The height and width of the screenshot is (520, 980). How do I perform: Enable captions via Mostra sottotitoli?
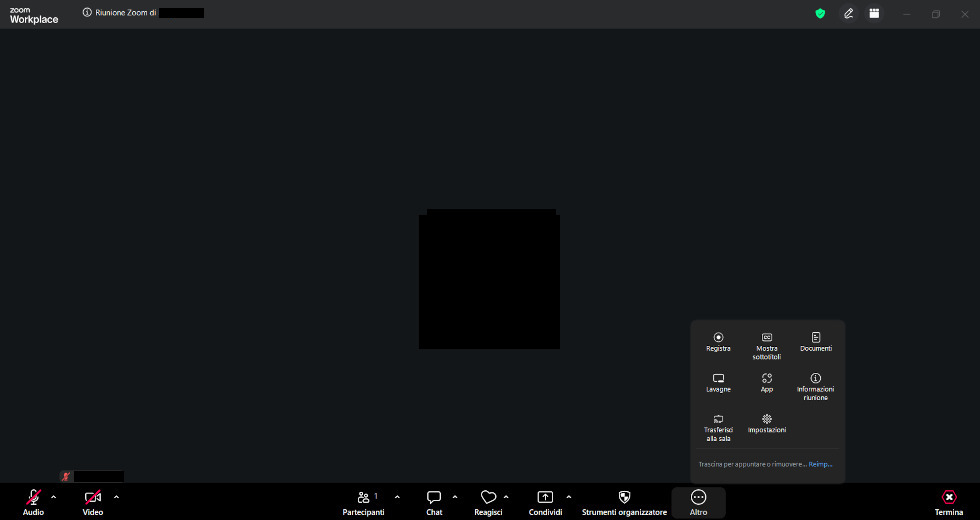[767, 346]
